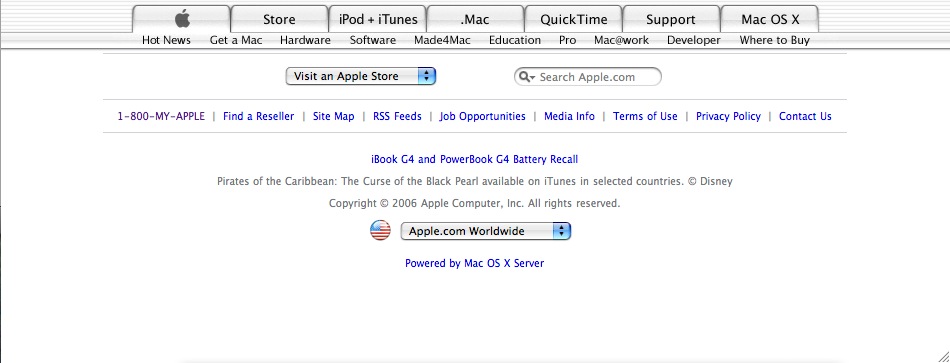Viewport: 950px width, 363px height.
Task: Open the Privacy Policy link
Action: tap(728, 116)
